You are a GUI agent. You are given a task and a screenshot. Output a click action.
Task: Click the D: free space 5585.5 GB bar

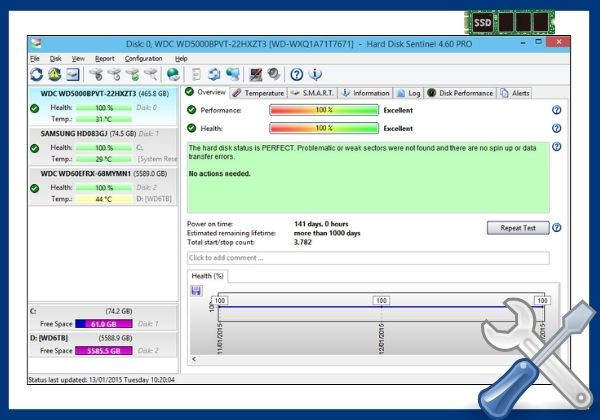point(104,351)
